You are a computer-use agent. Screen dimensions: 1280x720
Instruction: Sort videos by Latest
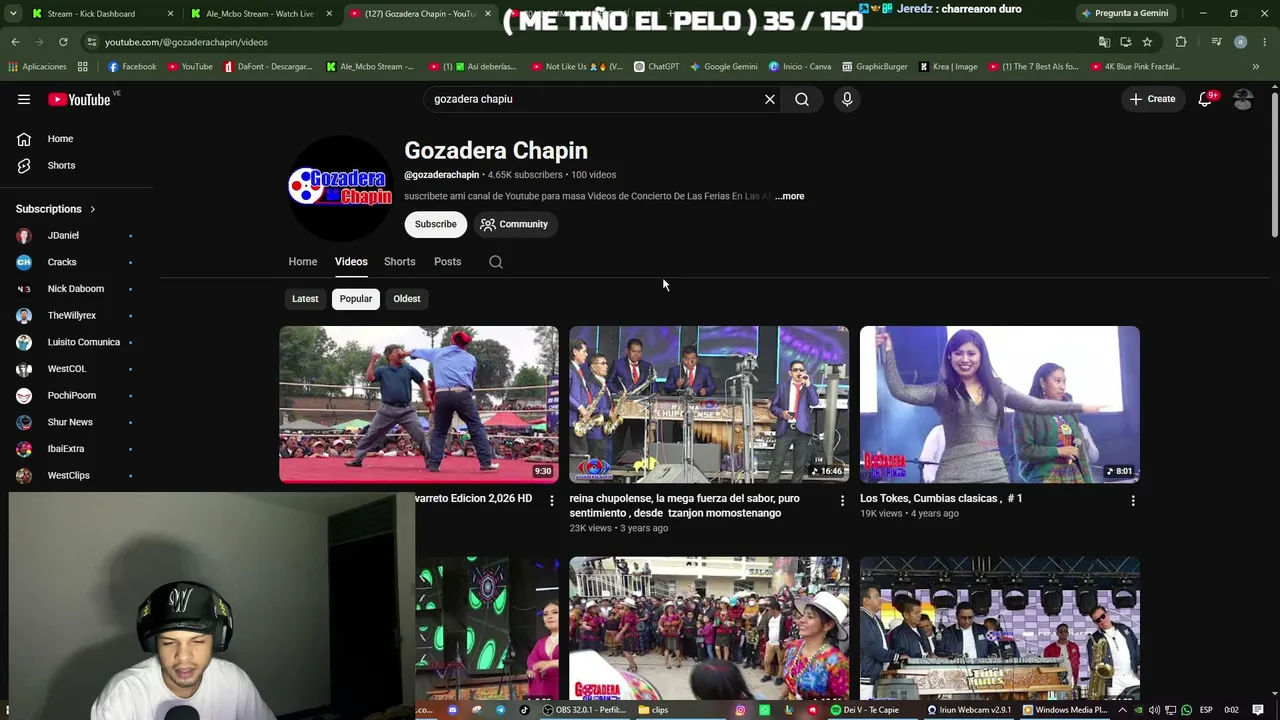click(x=305, y=299)
